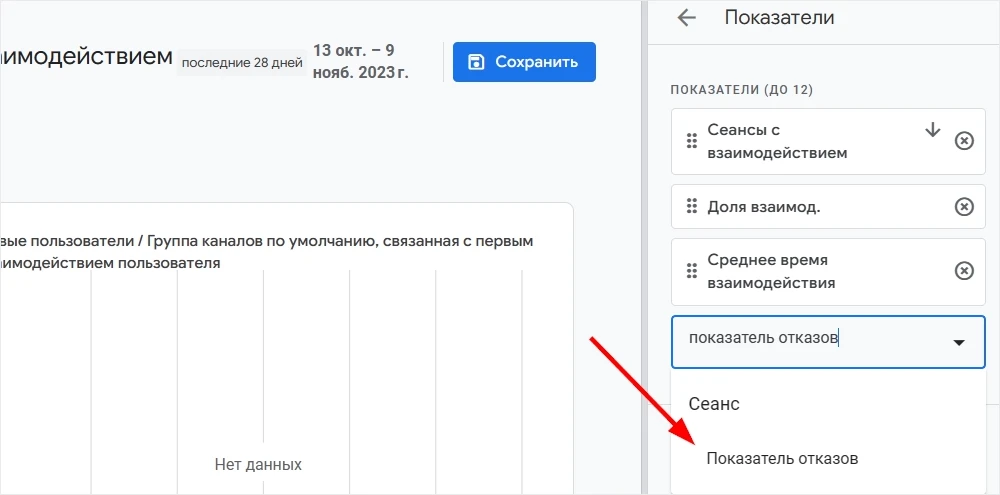This screenshot has height=495, width=1000.
Task: Click the Сеанс group header in the list
Action: click(x=714, y=403)
